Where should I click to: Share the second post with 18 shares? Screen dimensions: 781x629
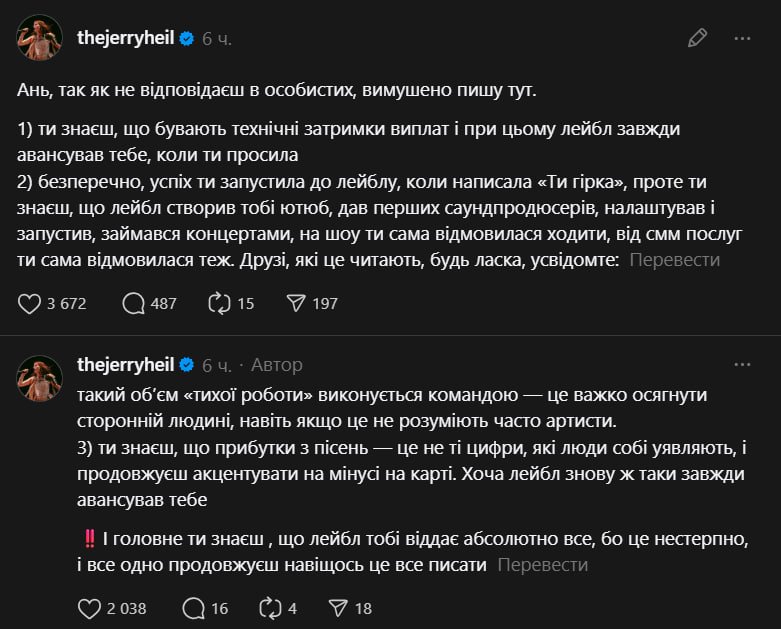(337, 607)
